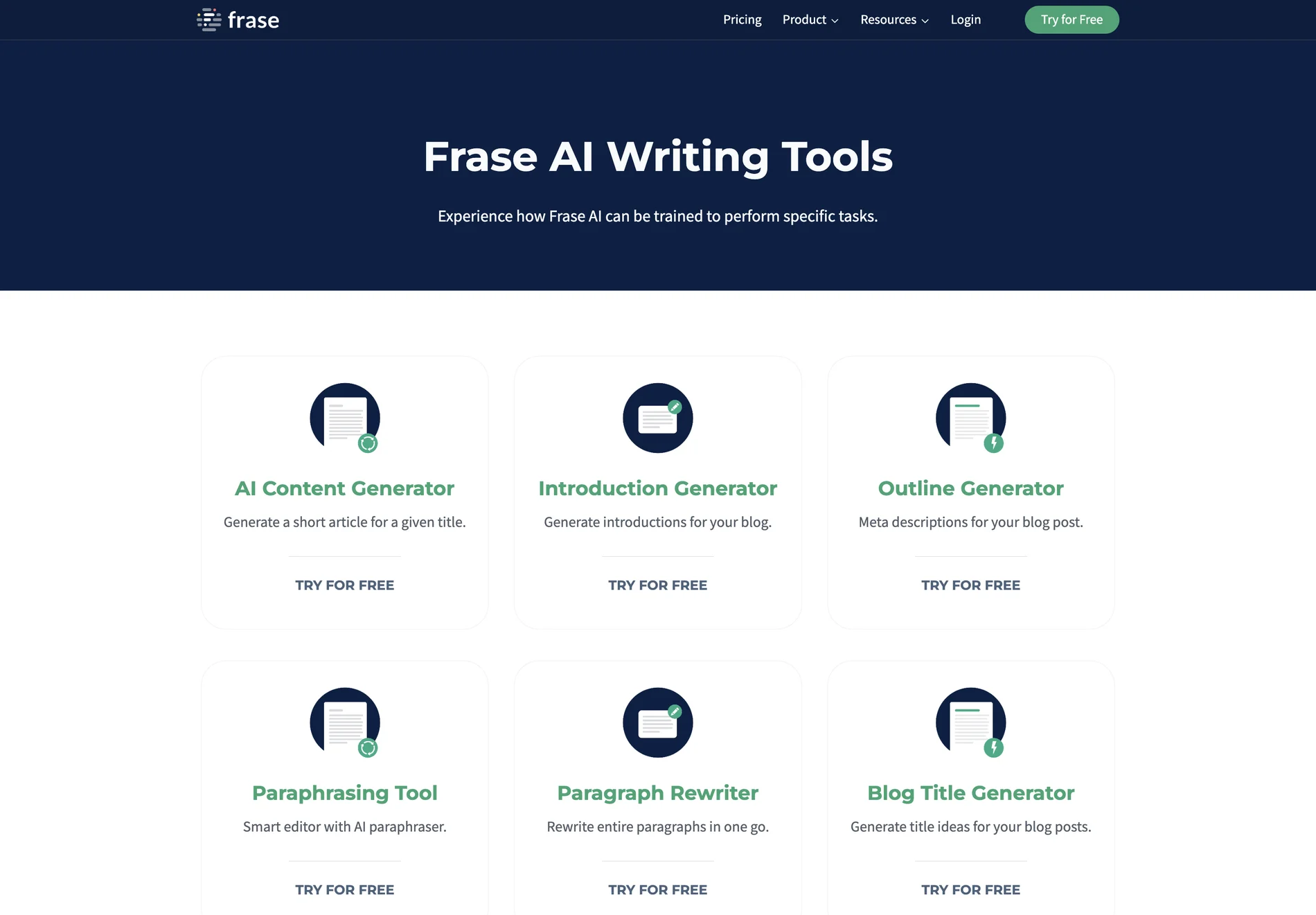Click the Paragraph Rewriter pencil icon
Screen dimensions: 1316x915
[x=675, y=711]
